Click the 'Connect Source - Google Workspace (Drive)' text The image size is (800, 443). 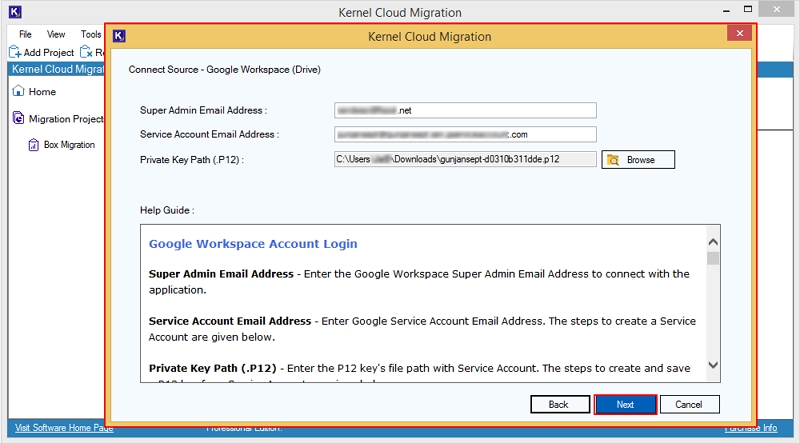click(x=224, y=69)
